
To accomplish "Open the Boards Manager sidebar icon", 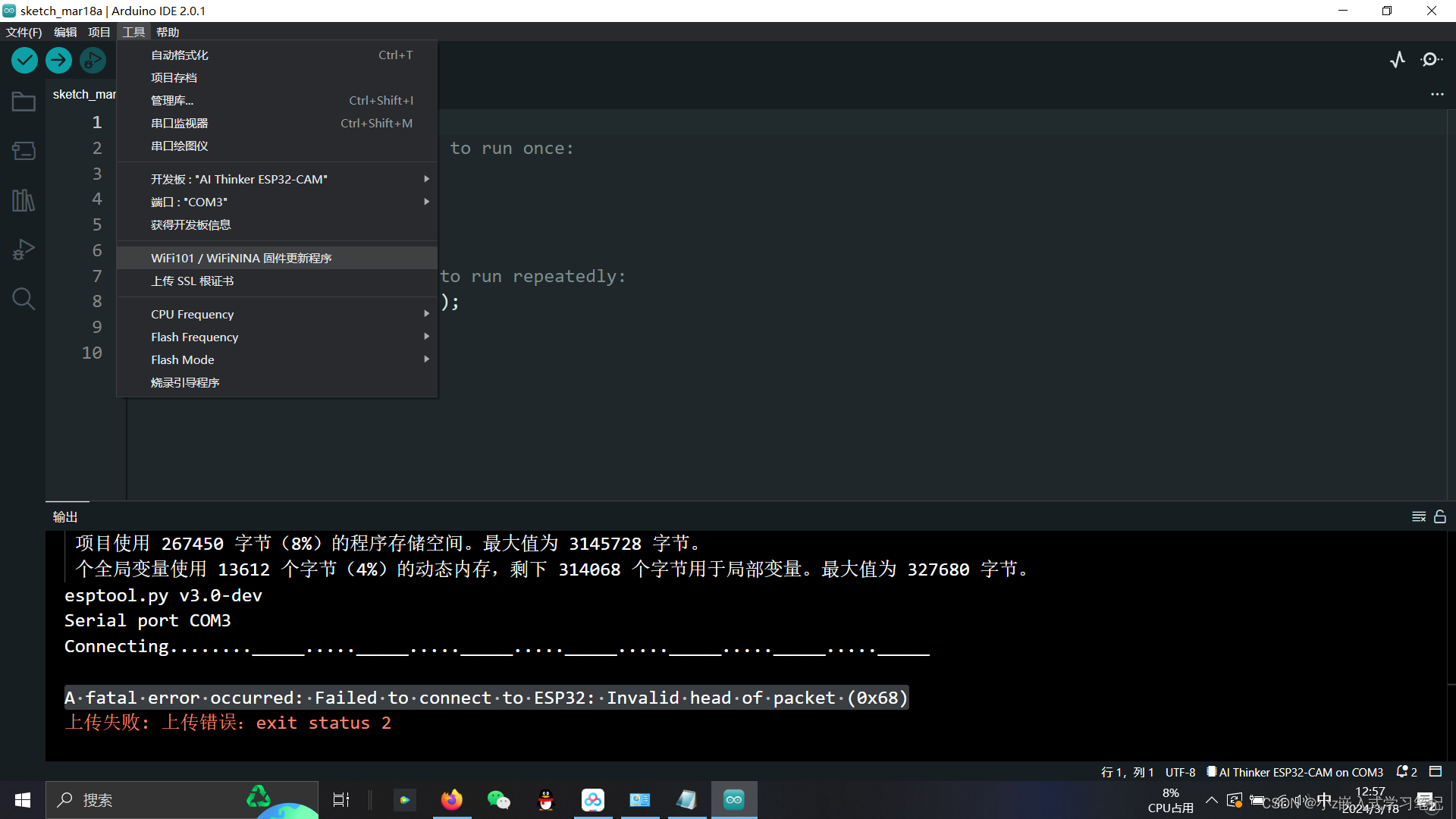I will tap(24, 151).
